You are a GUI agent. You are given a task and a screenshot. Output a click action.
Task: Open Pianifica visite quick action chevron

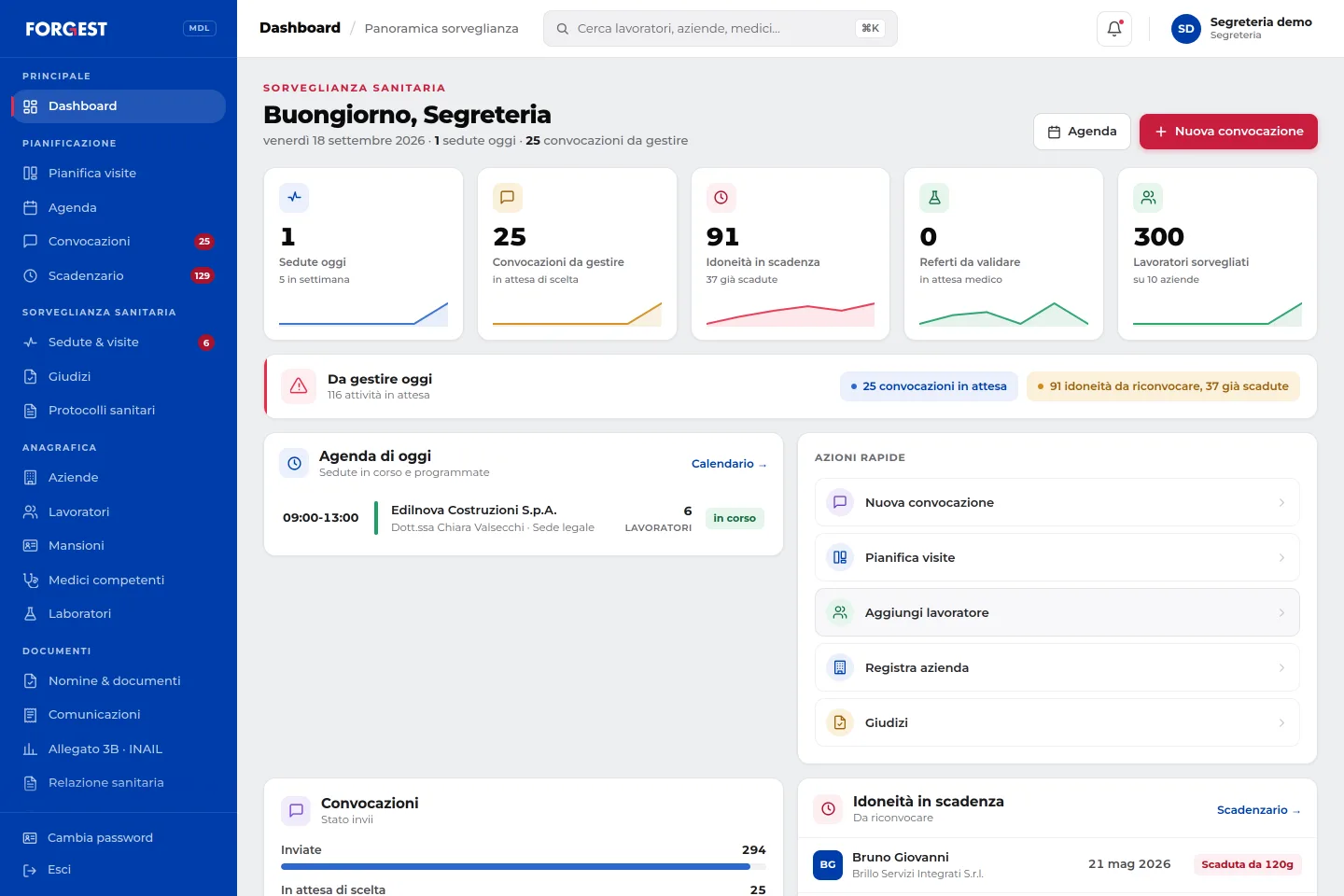coord(1281,557)
